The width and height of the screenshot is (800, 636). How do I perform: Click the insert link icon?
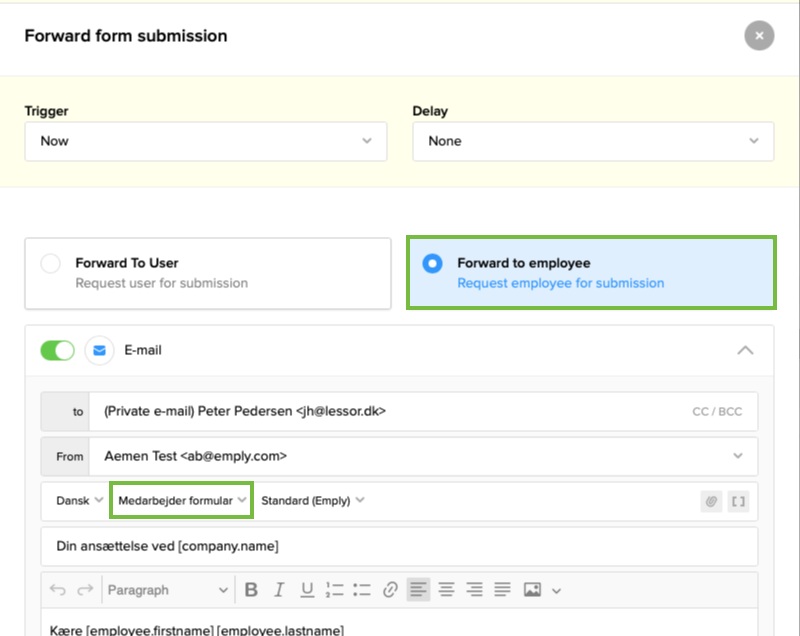click(391, 590)
